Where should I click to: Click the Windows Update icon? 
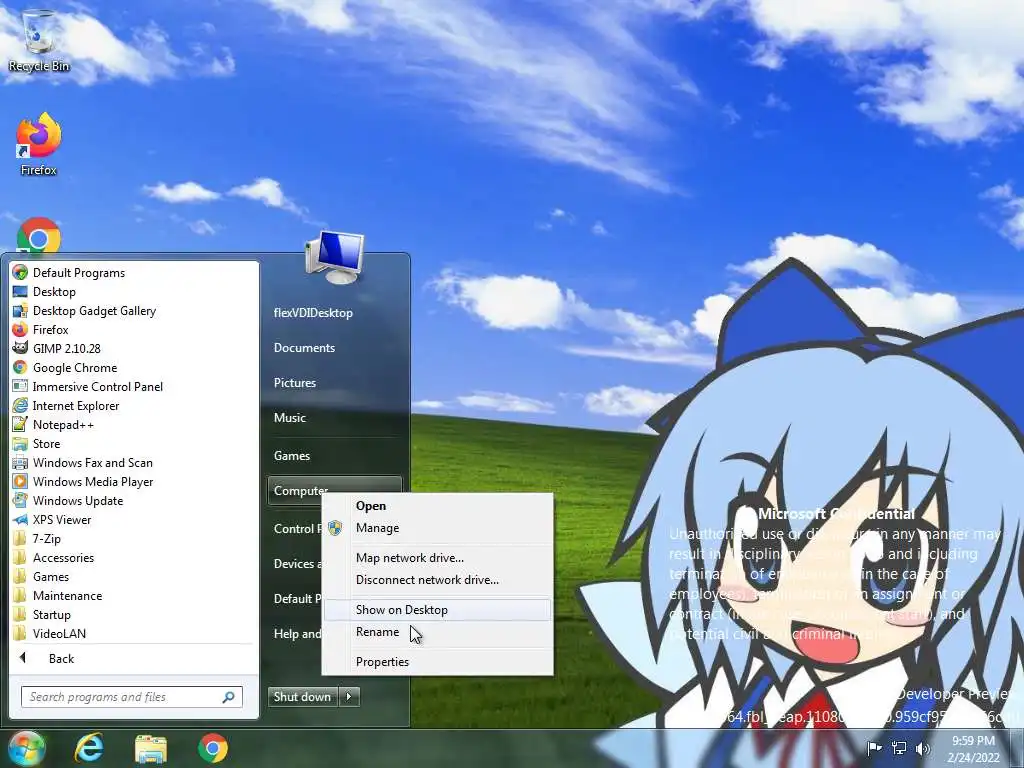tap(20, 500)
